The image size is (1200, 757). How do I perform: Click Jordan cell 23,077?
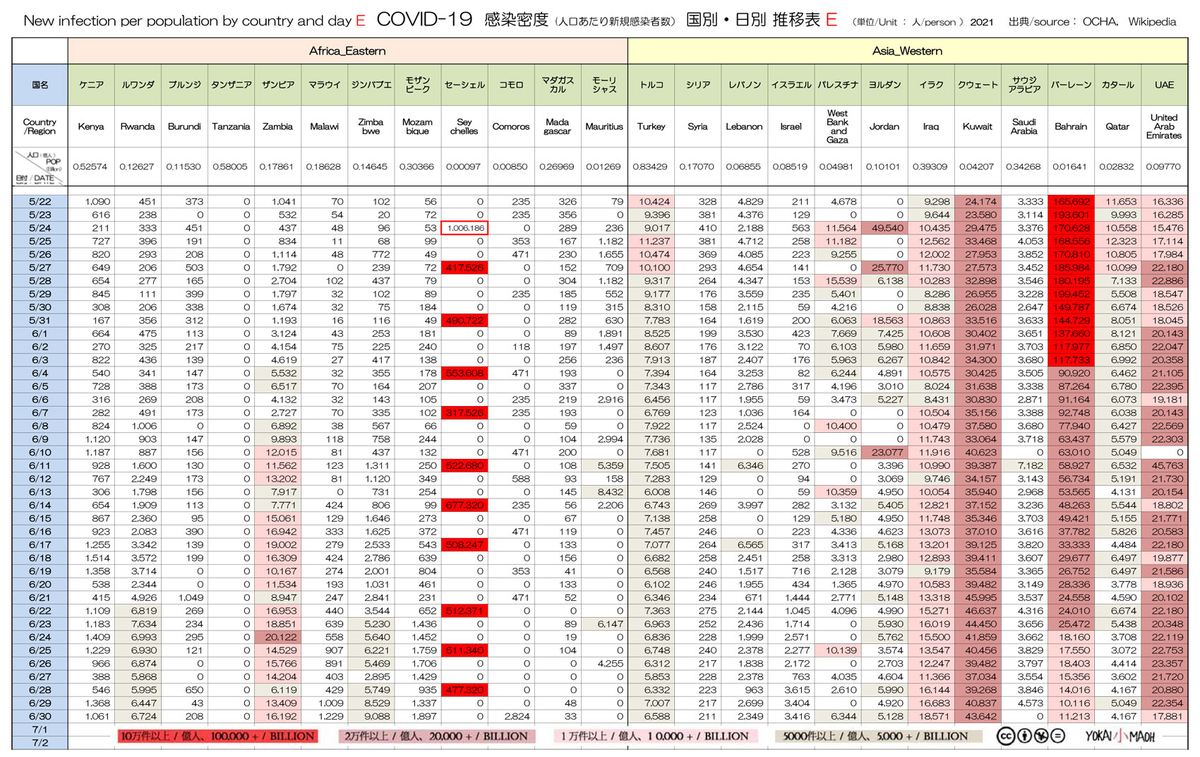pos(884,451)
